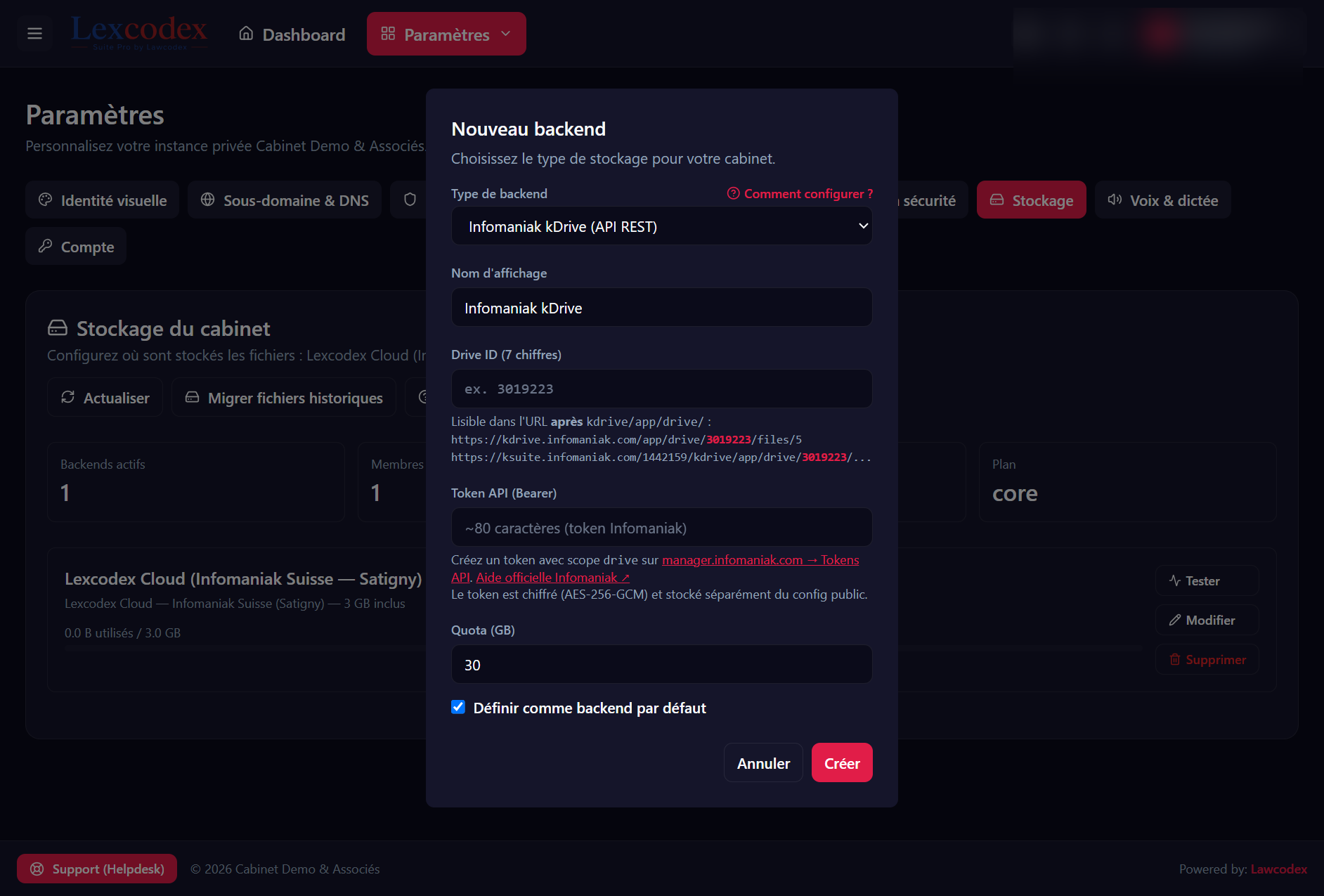Open the Lawcodex footer link
This screenshot has width=1324, height=896.
(x=1279, y=869)
